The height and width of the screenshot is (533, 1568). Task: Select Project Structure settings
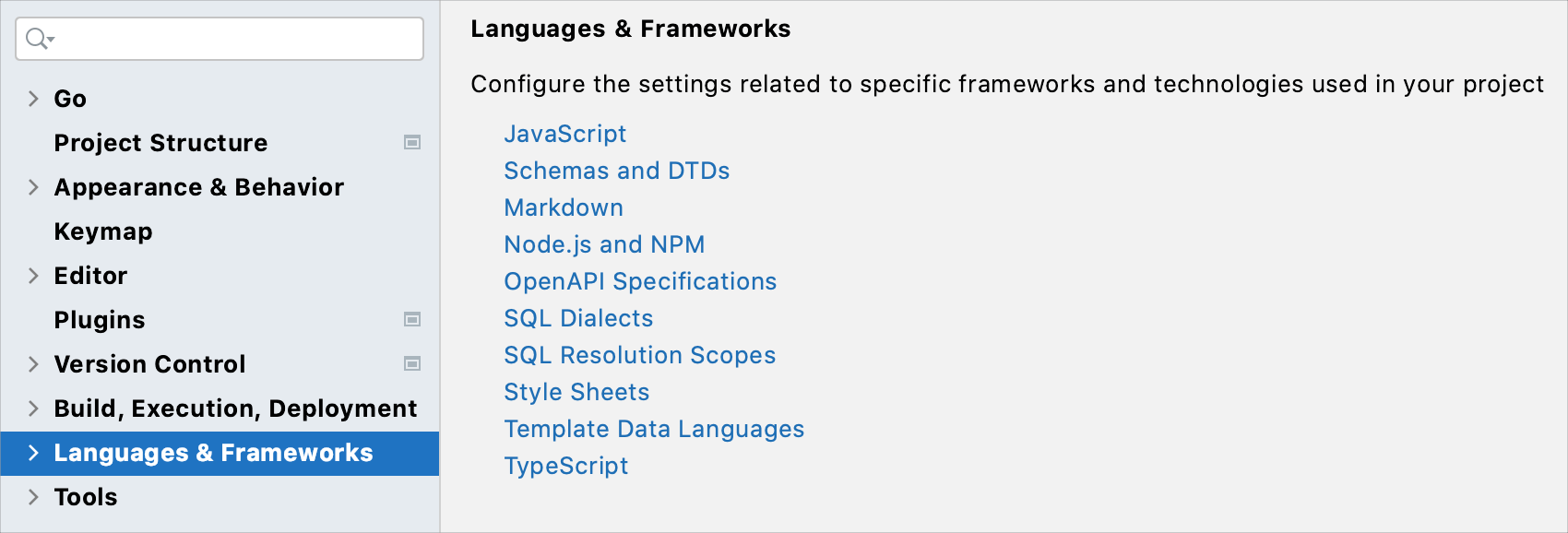[x=160, y=143]
